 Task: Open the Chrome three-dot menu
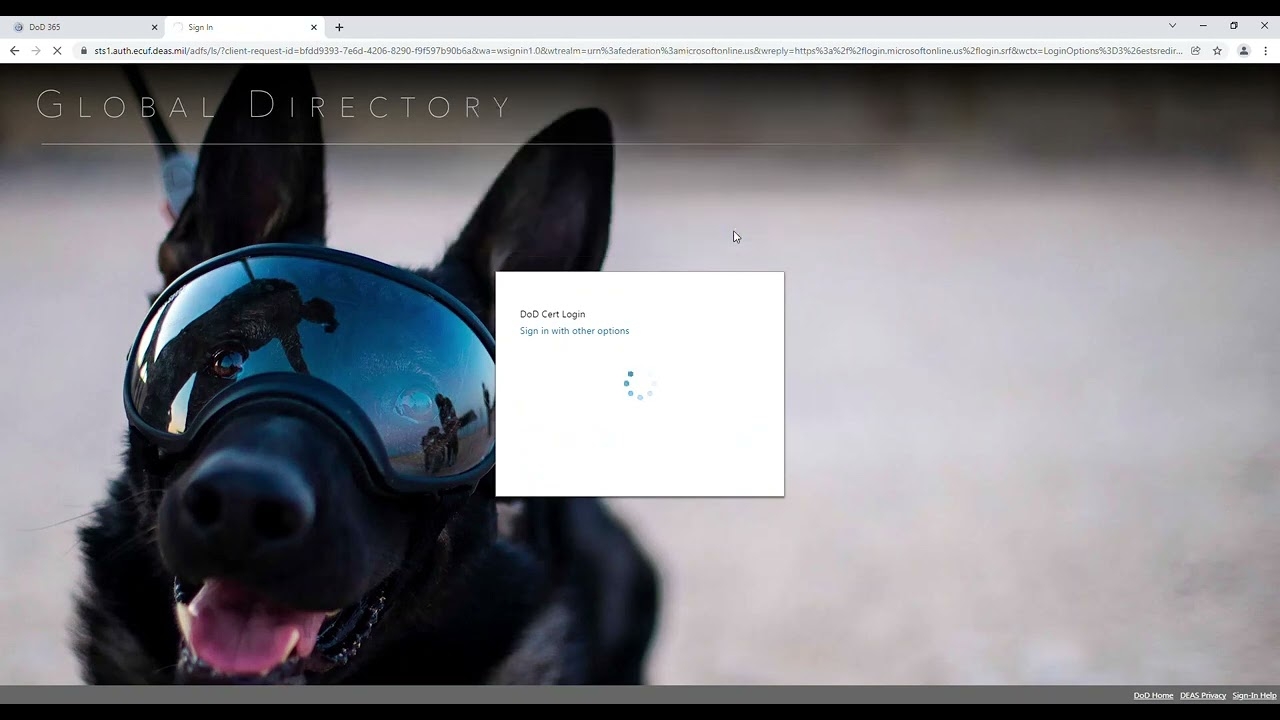[x=1265, y=51]
